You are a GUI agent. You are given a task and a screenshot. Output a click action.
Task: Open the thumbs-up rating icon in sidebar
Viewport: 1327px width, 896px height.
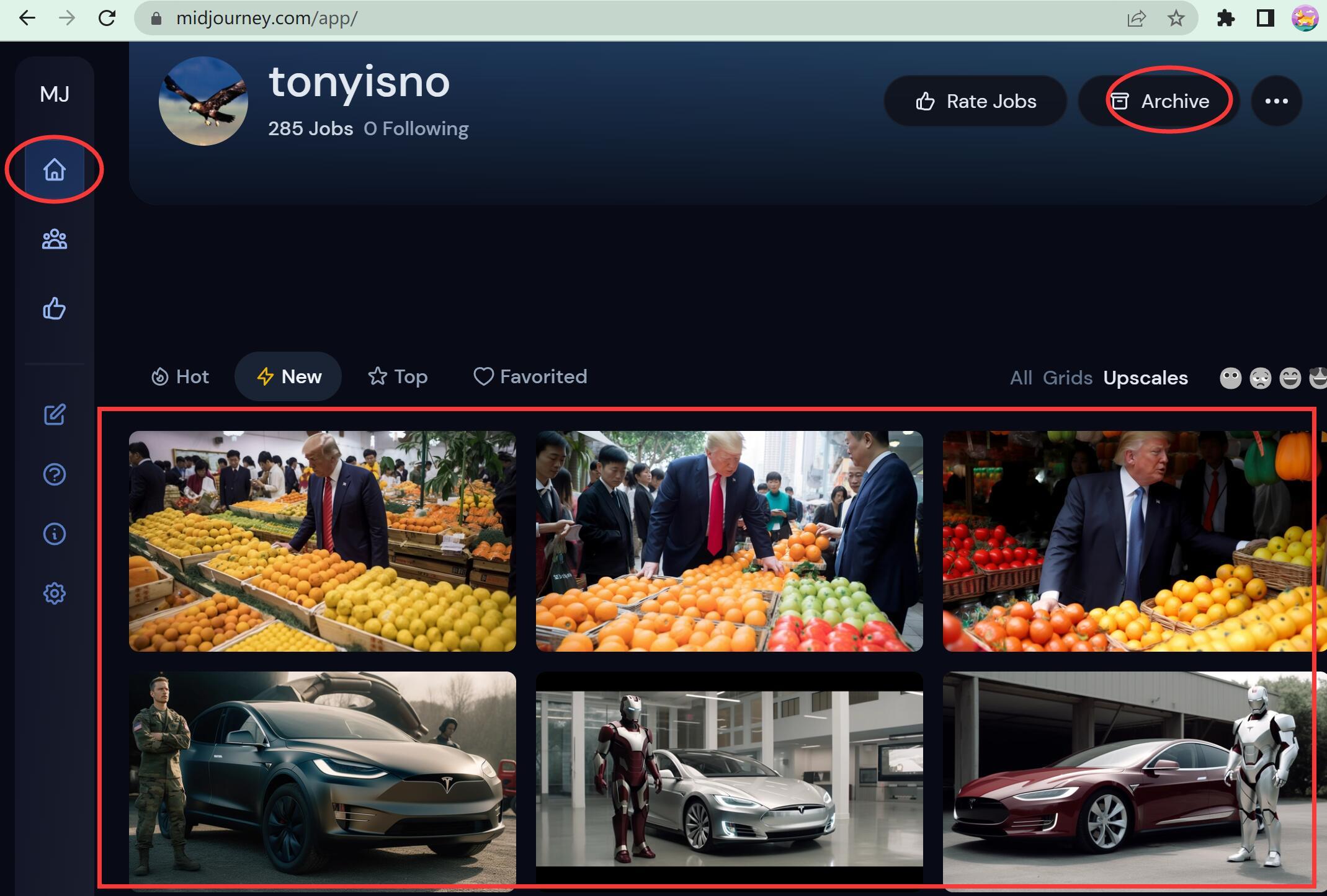[x=55, y=308]
